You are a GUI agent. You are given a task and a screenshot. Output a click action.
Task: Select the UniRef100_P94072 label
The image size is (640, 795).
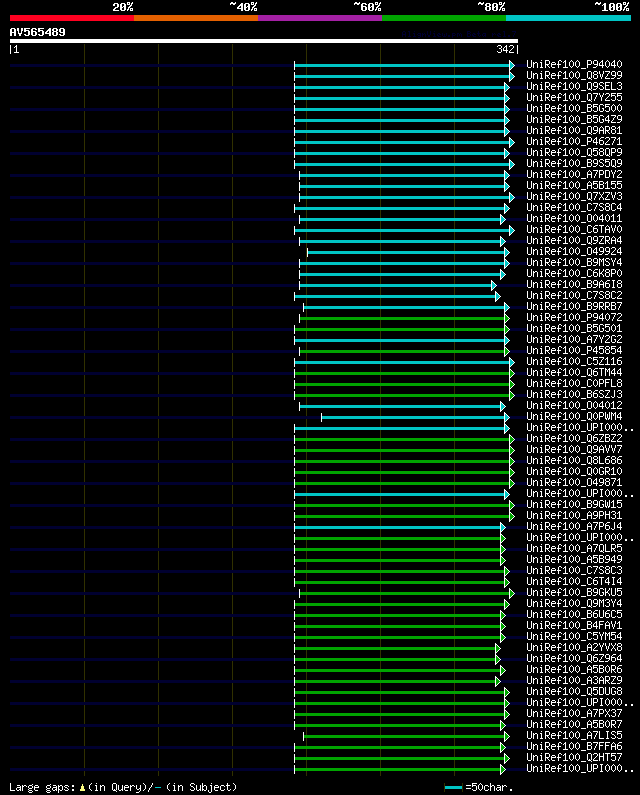point(574,317)
